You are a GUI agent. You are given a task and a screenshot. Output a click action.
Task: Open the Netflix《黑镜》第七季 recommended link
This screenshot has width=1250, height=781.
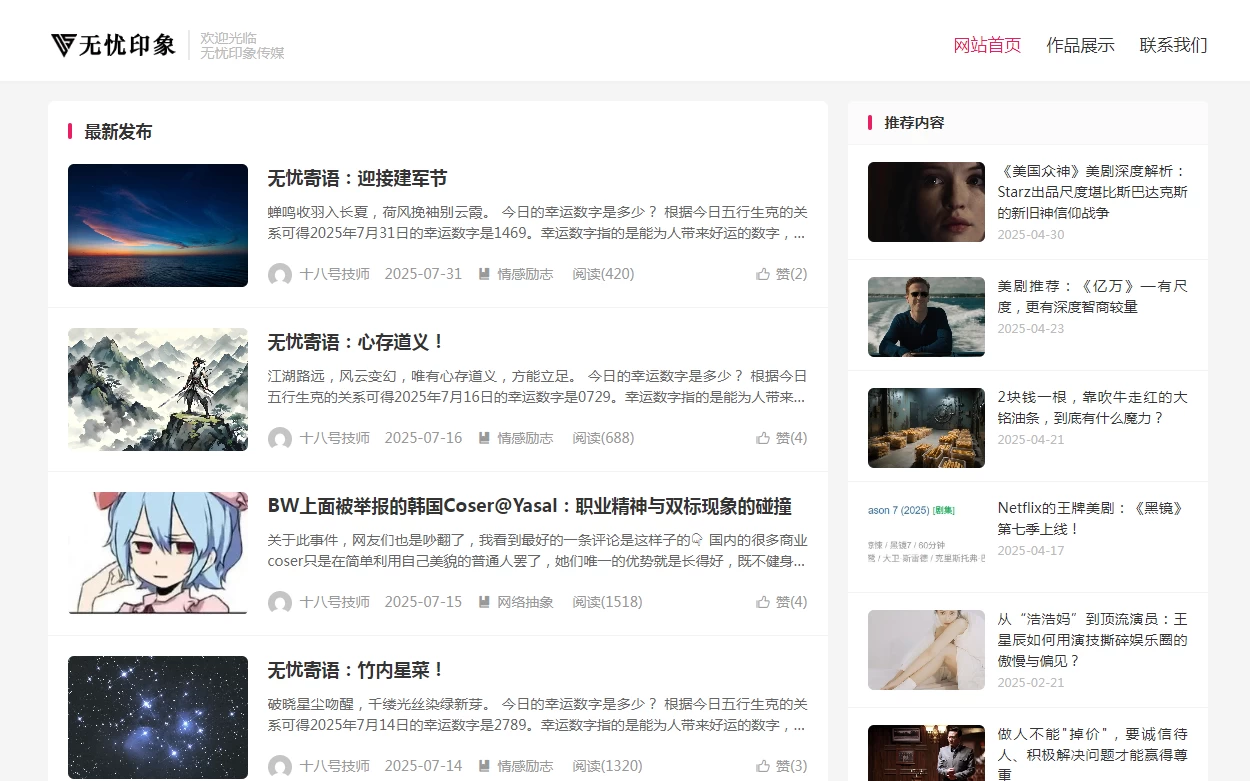(1090, 520)
